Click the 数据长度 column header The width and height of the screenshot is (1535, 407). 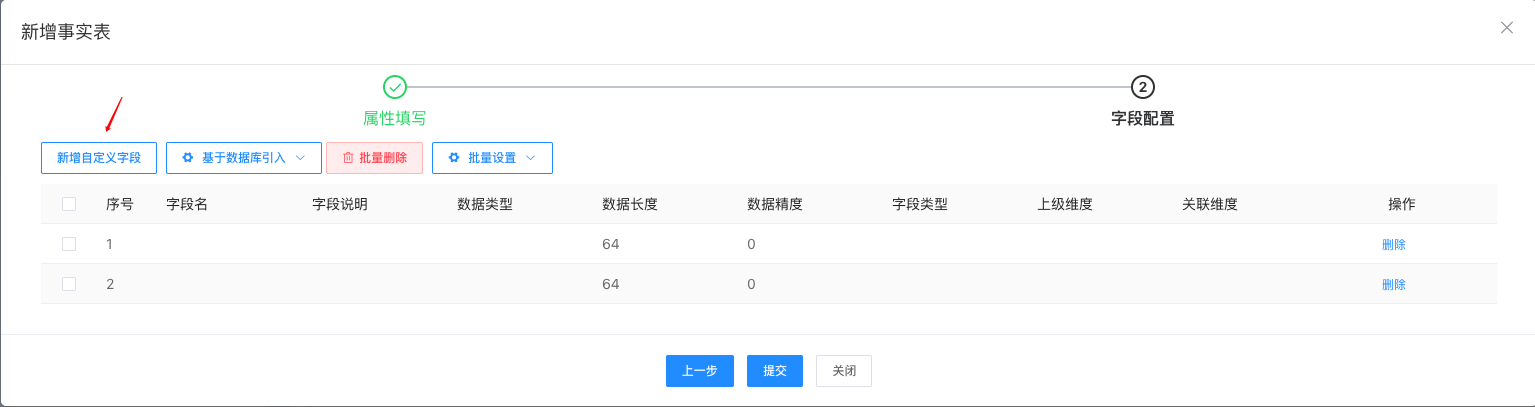630,204
